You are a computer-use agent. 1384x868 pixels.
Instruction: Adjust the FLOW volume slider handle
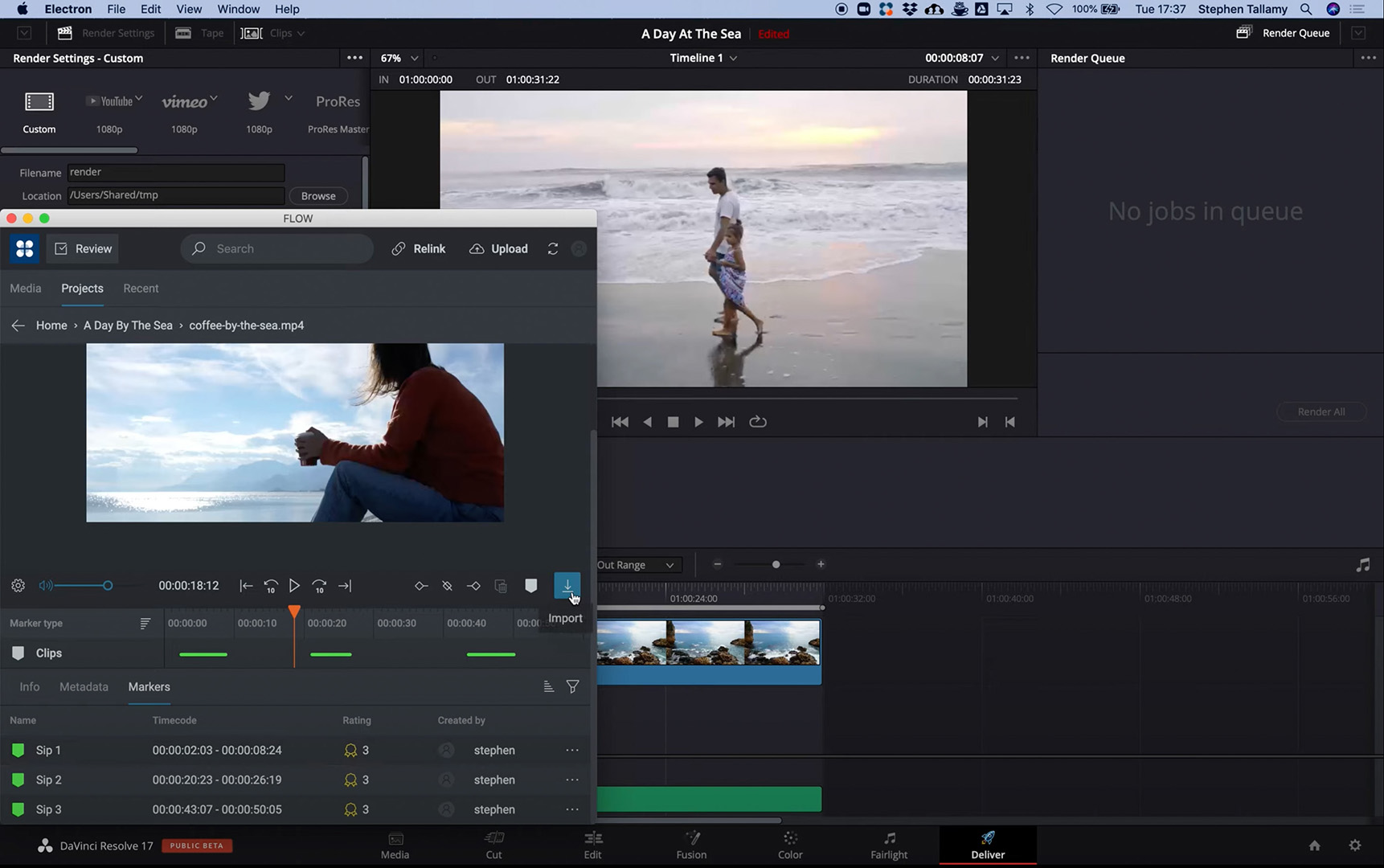point(108,586)
